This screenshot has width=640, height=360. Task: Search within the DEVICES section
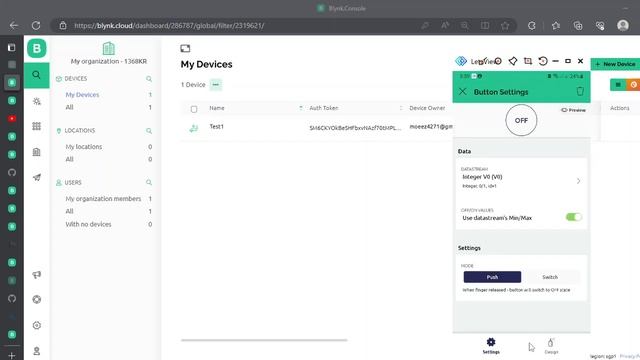(x=149, y=79)
